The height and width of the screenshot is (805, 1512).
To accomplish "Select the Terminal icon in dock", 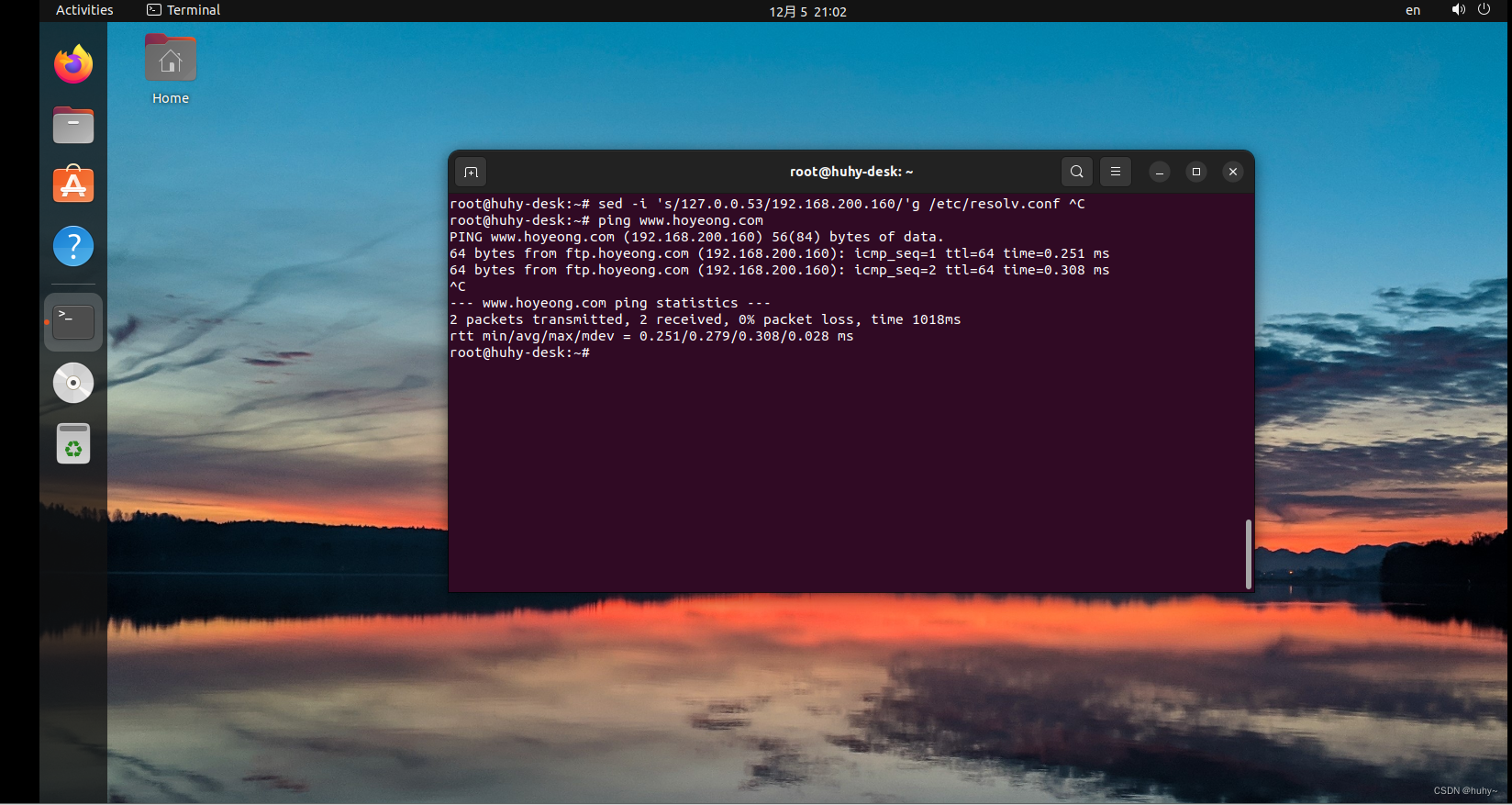I will [73, 322].
